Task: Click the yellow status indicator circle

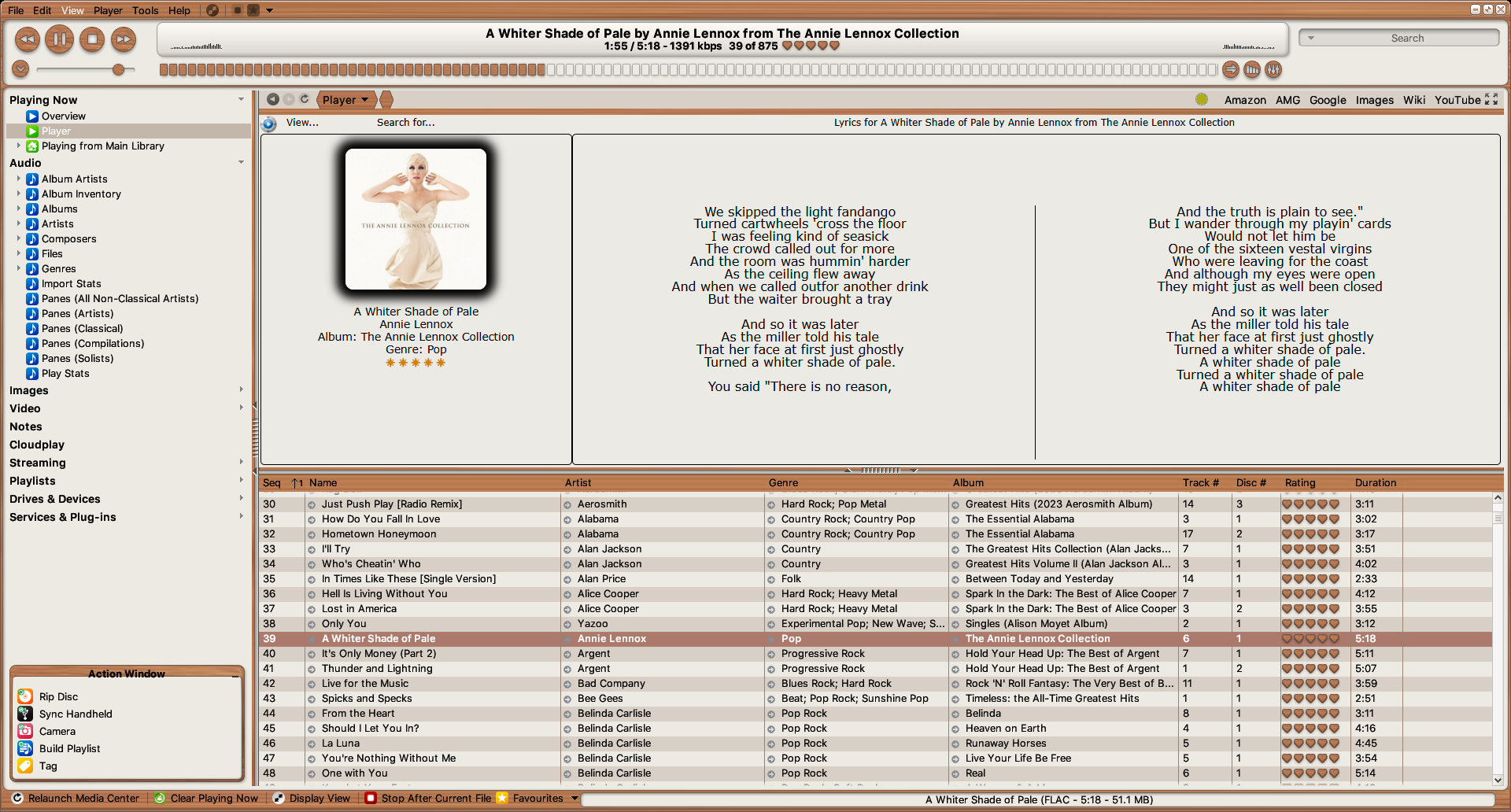Action: coord(1202,99)
